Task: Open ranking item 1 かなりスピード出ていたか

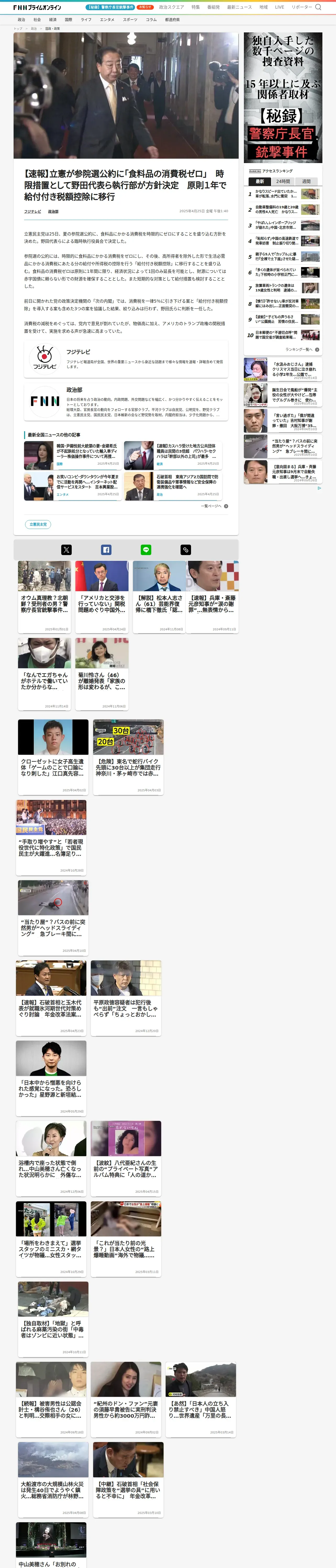Action: (x=283, y=194)
